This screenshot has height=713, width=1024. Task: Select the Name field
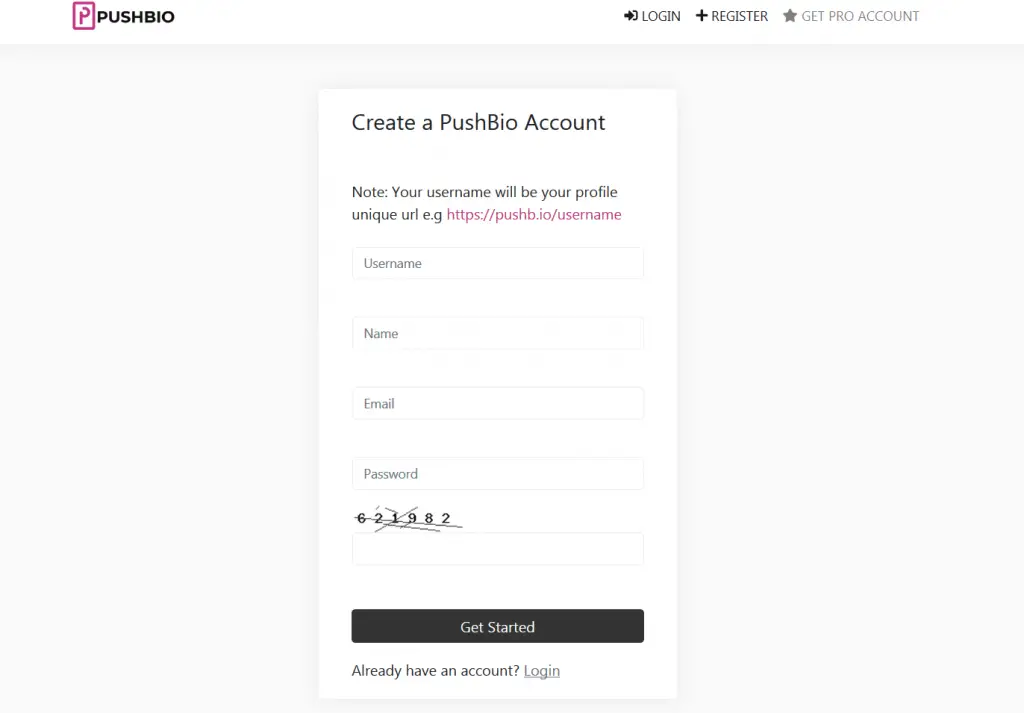497,333
